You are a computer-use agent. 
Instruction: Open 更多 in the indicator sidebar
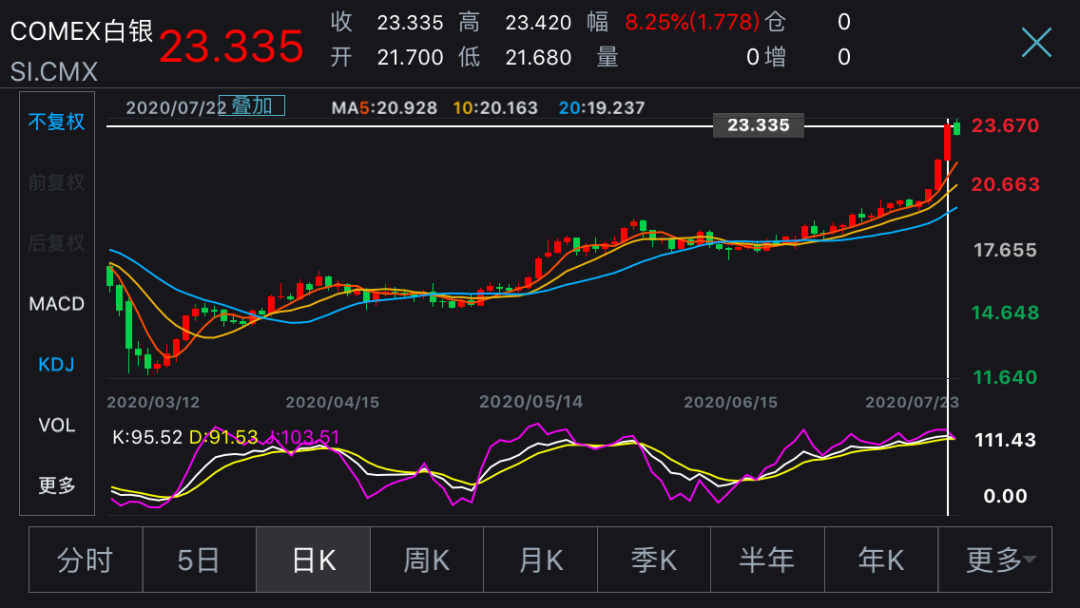56,485
